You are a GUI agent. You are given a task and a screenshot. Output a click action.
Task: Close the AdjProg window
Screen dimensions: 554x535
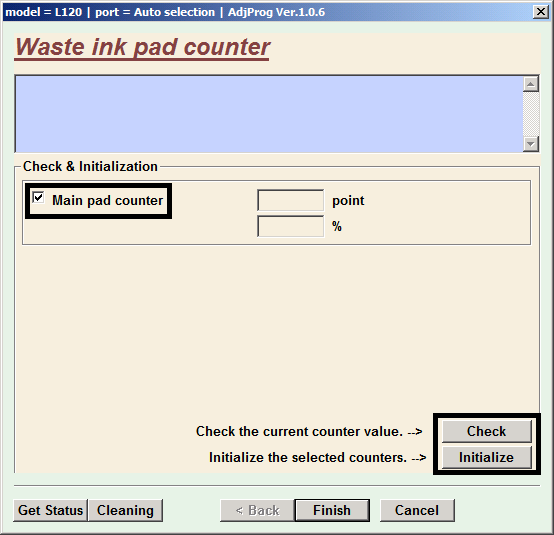coord(541,12)
